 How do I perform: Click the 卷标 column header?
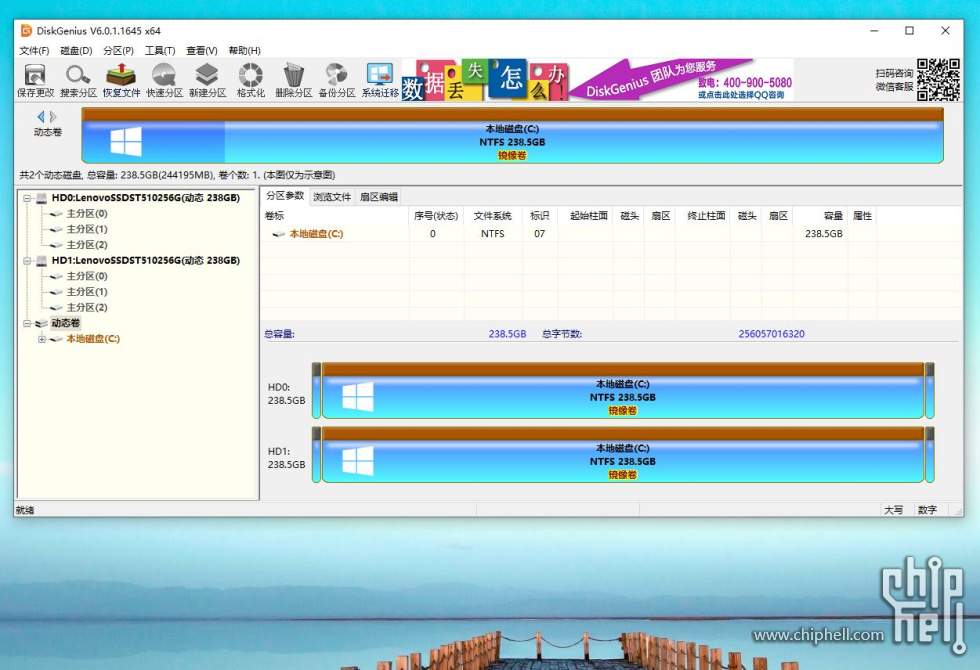point(336,216)
